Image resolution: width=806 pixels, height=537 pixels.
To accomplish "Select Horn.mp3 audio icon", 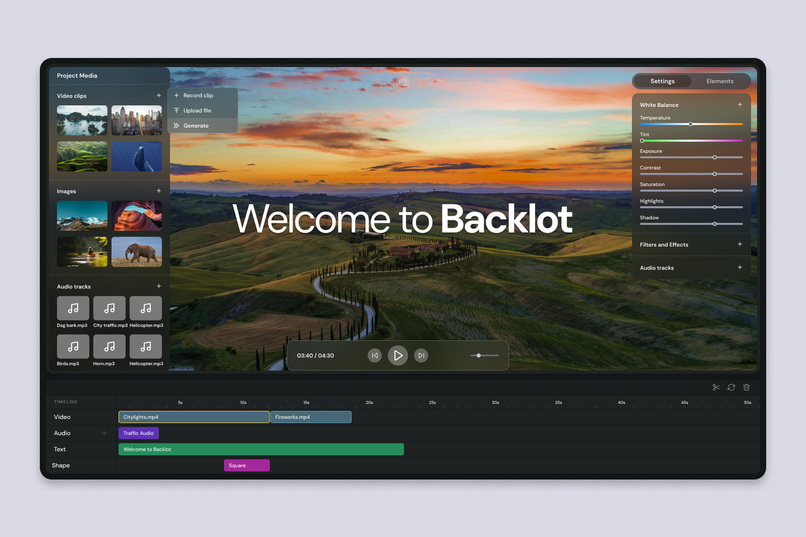I will click(109, 346).
